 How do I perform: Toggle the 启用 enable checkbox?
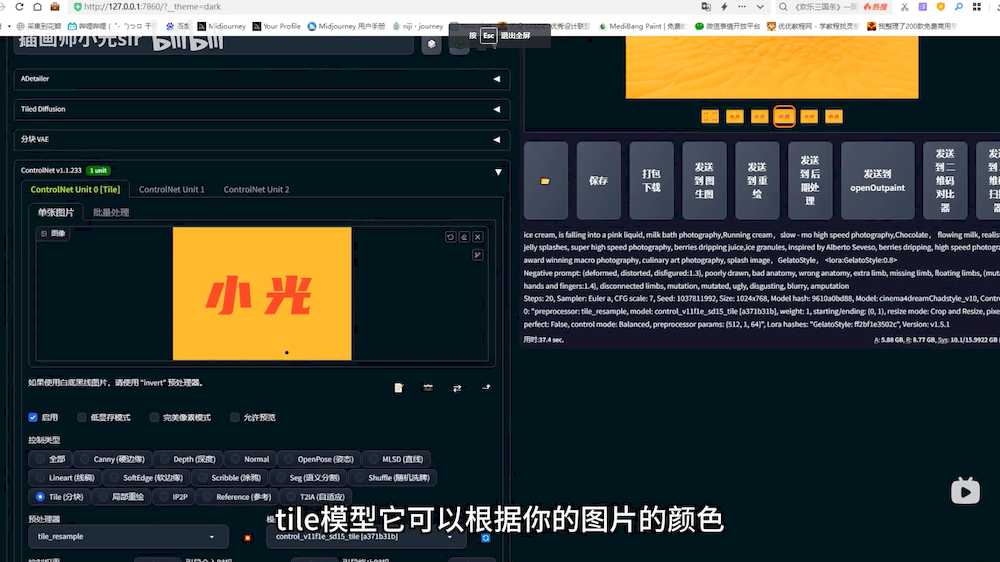(x=34, y=418)
